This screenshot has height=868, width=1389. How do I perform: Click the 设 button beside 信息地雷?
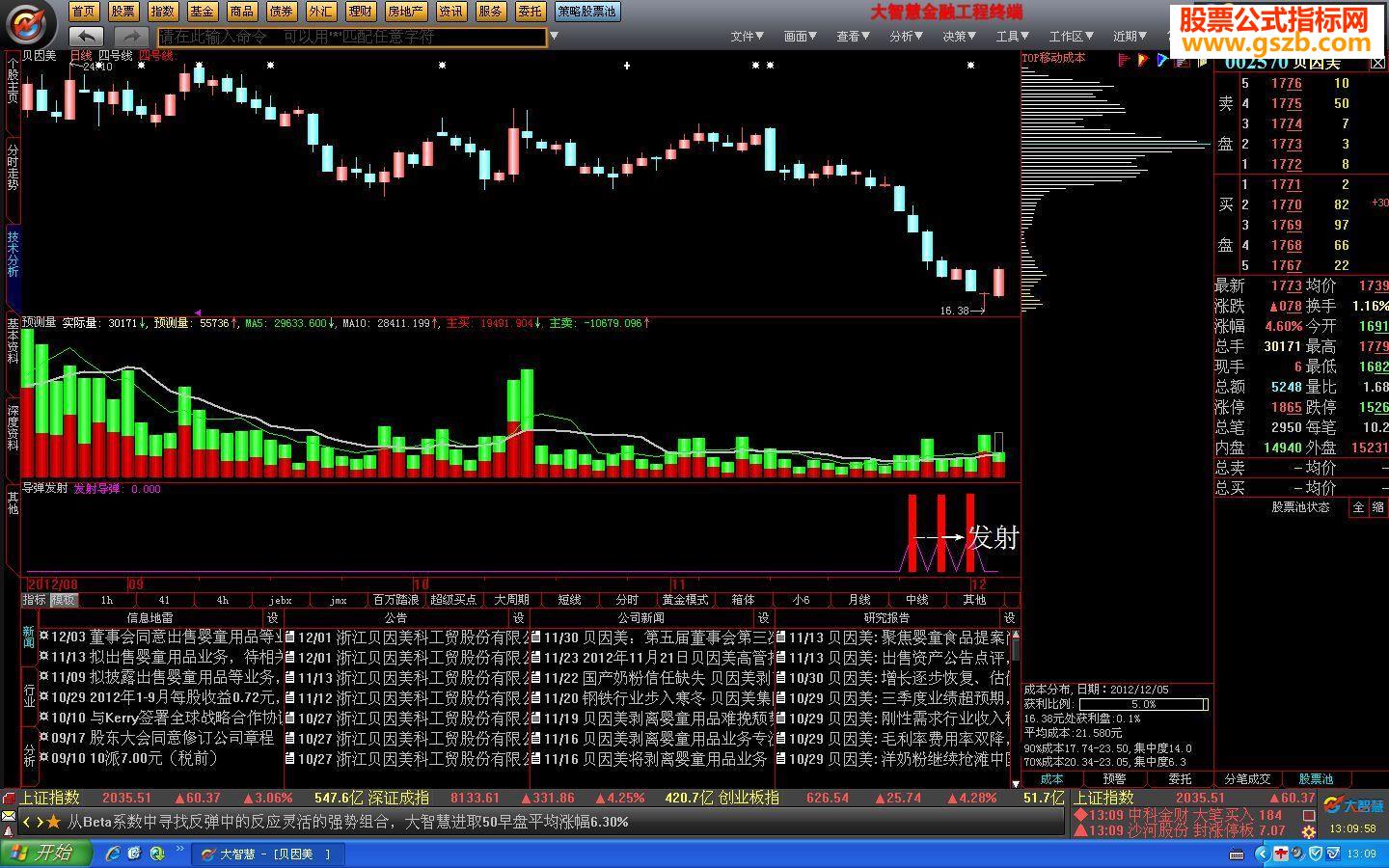point(273,618)
